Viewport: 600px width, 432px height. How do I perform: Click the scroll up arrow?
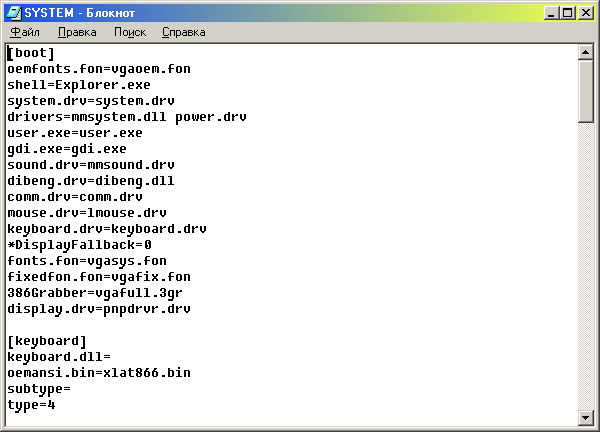[x=585, y=53]
